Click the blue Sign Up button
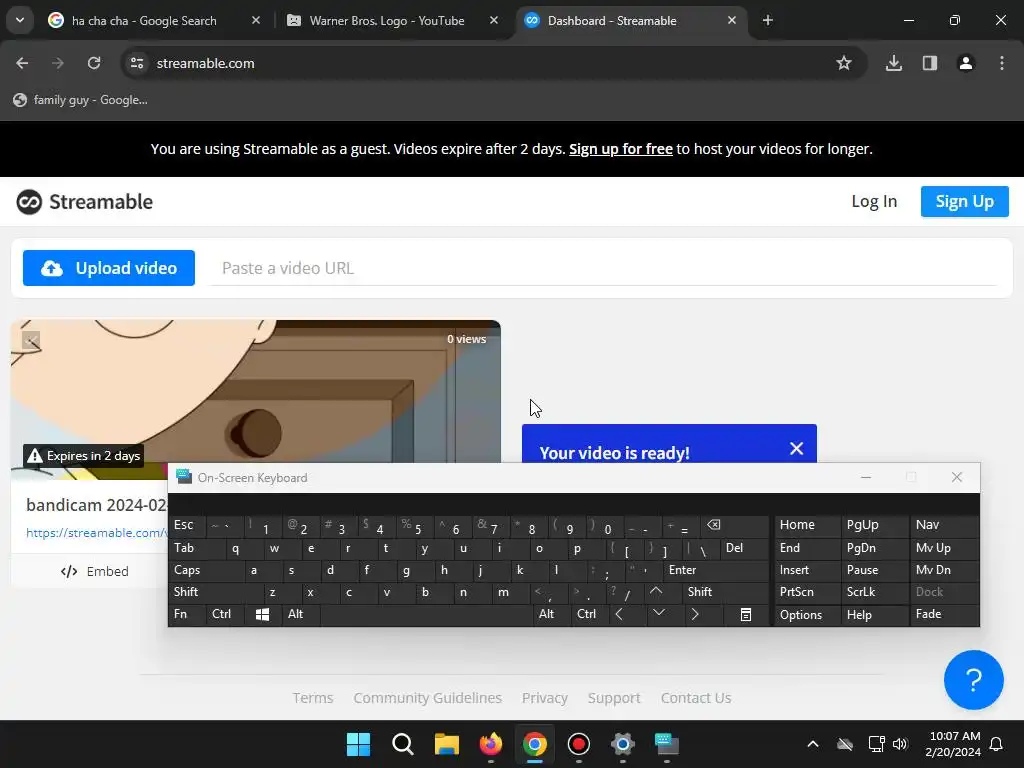1024x768 pixels. (x=965, y=201)
